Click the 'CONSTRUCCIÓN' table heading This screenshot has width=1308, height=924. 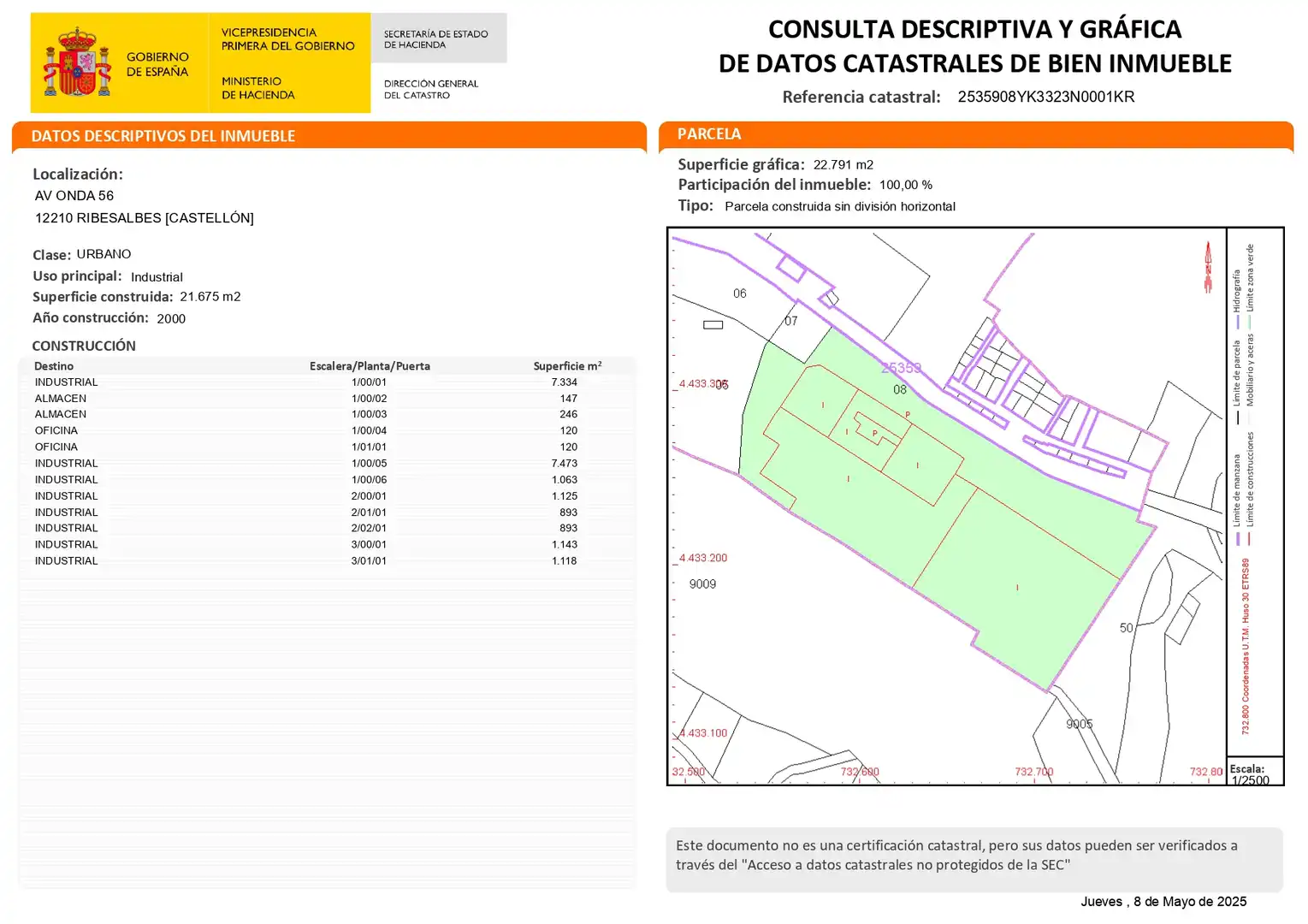[x=84, y=346]
